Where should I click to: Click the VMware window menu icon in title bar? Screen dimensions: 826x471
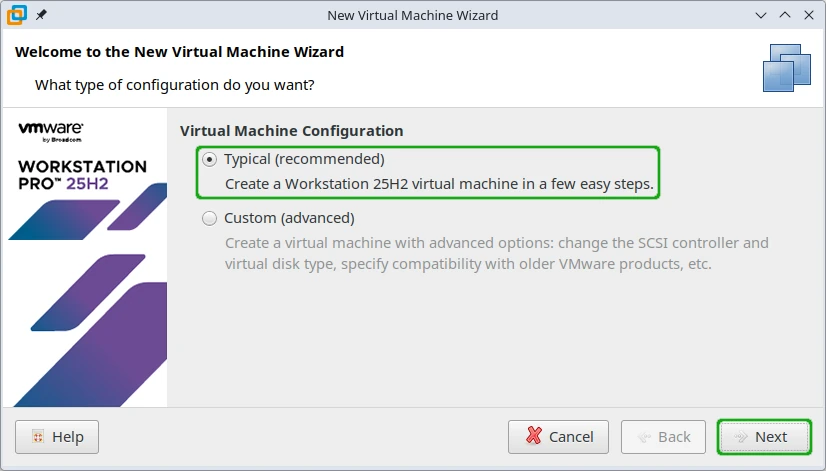(x=16, y=15)
